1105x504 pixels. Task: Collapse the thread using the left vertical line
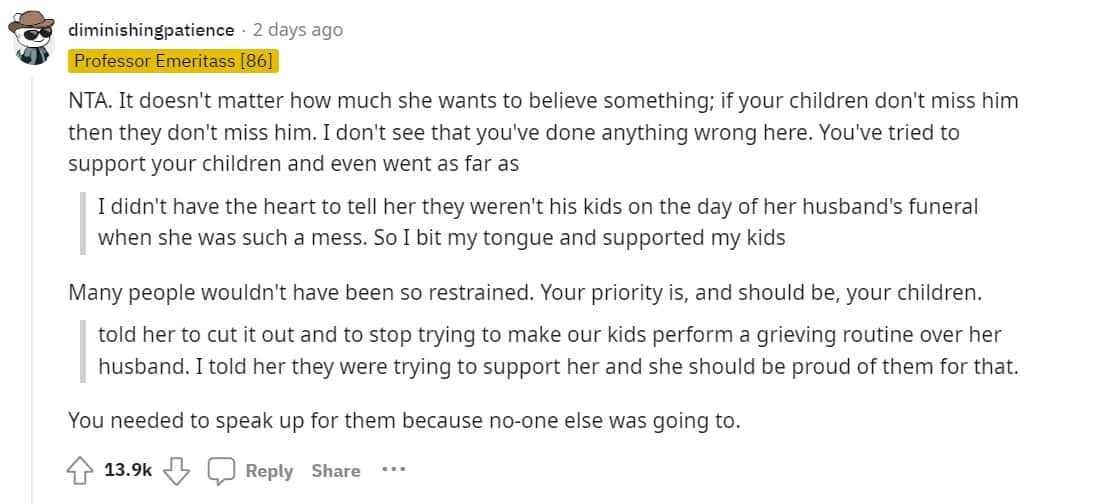point(33,300)
